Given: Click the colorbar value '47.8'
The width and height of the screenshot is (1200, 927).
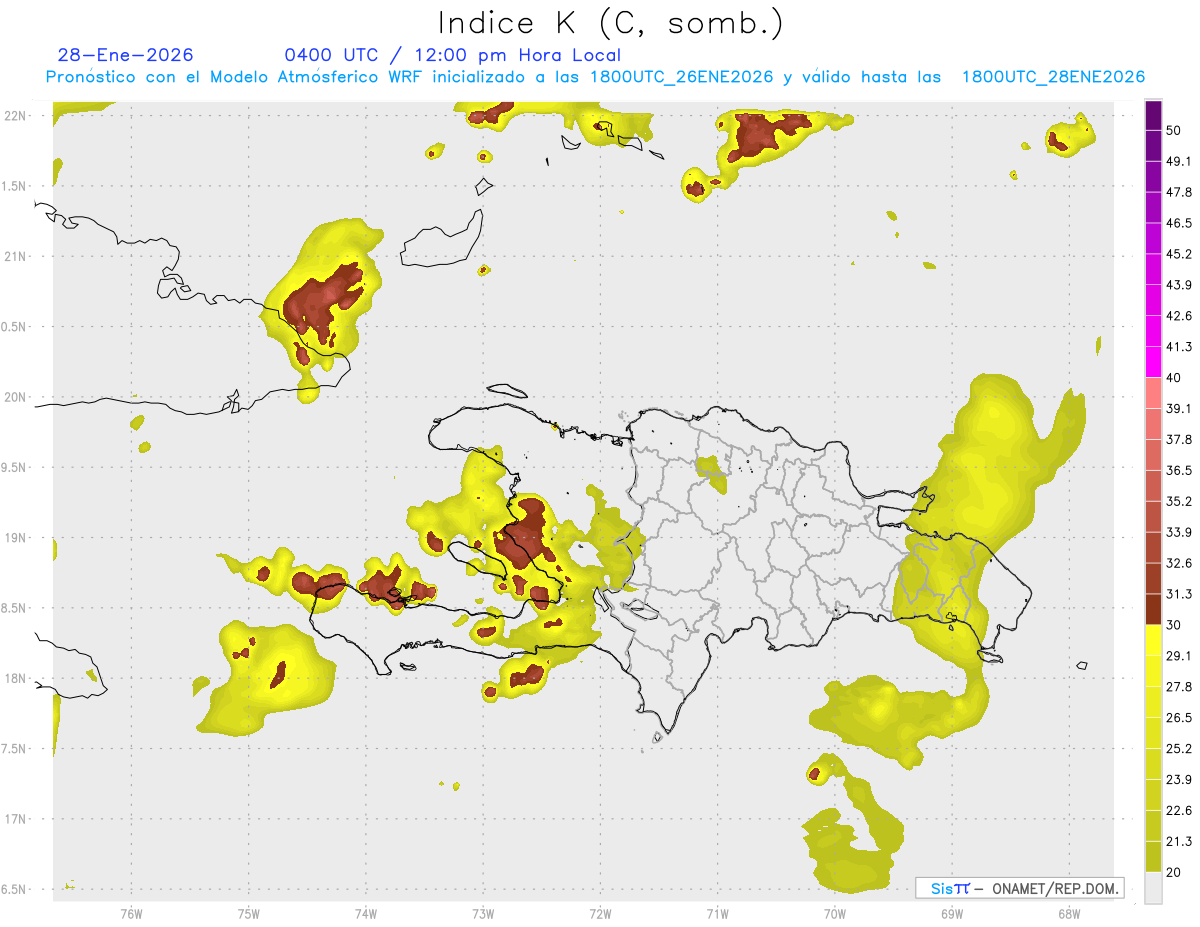Looking at the screenshot, I should coord(1179,192).
